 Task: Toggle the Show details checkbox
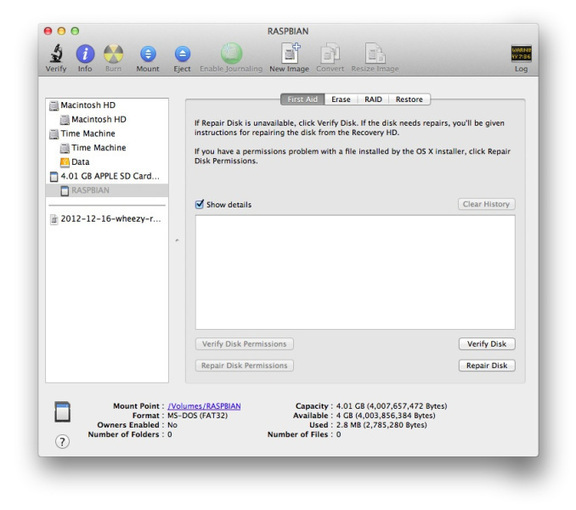199,204
